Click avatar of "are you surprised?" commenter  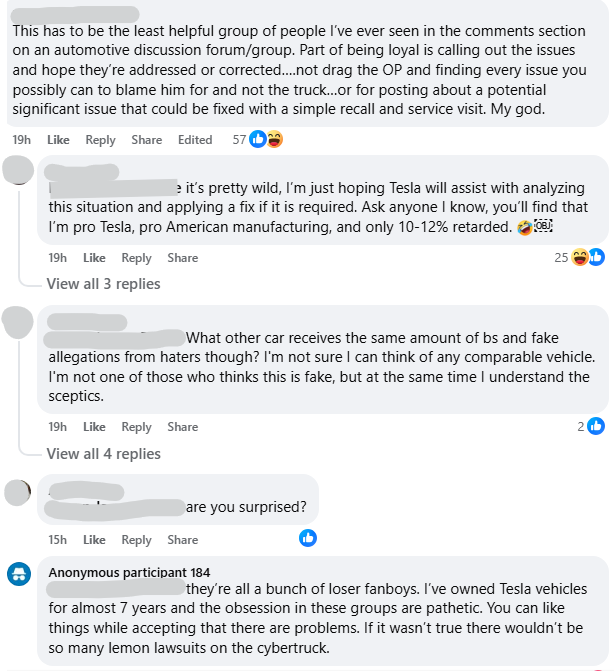18,491
